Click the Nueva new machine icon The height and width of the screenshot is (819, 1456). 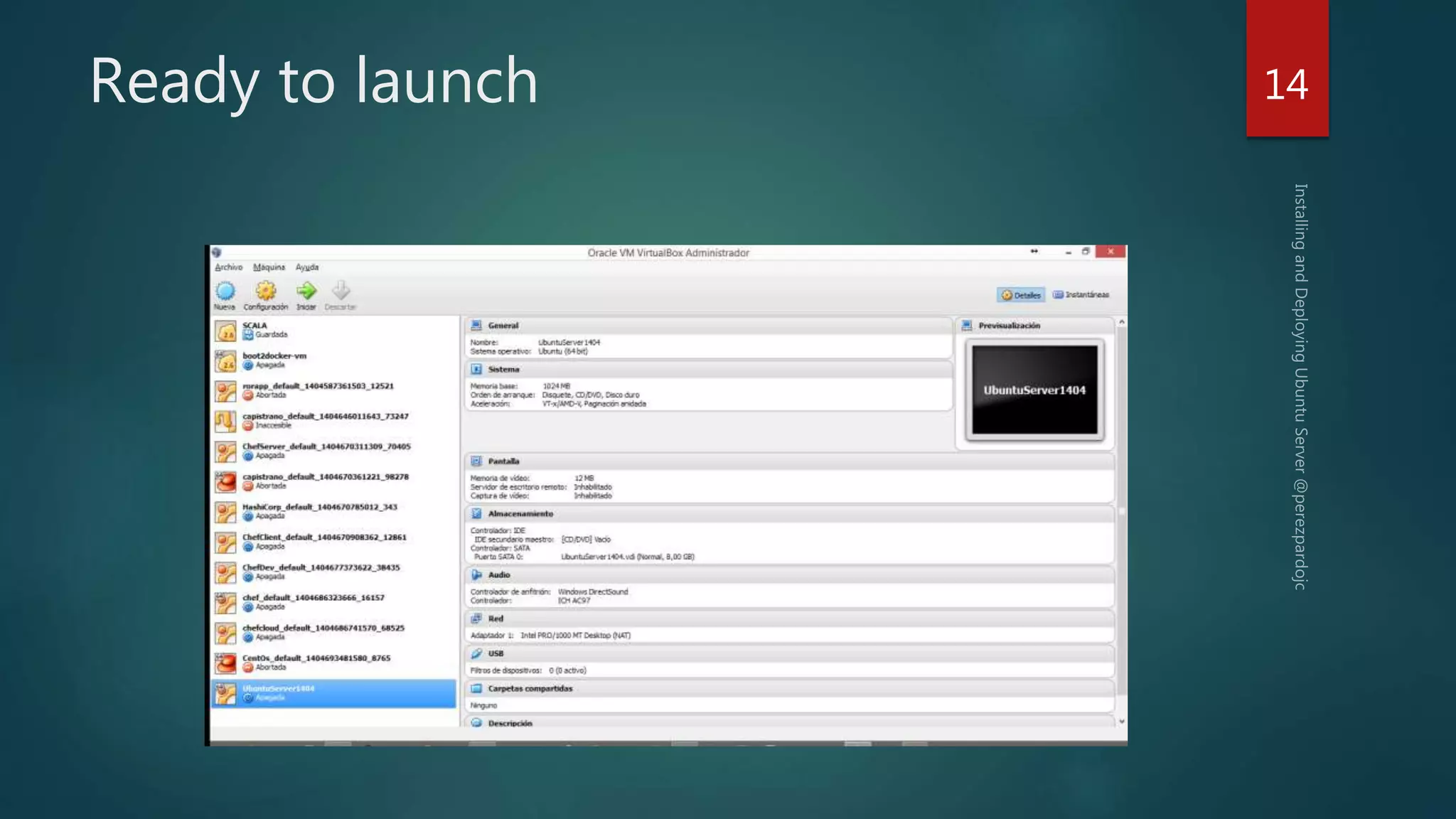click(225, 291)
